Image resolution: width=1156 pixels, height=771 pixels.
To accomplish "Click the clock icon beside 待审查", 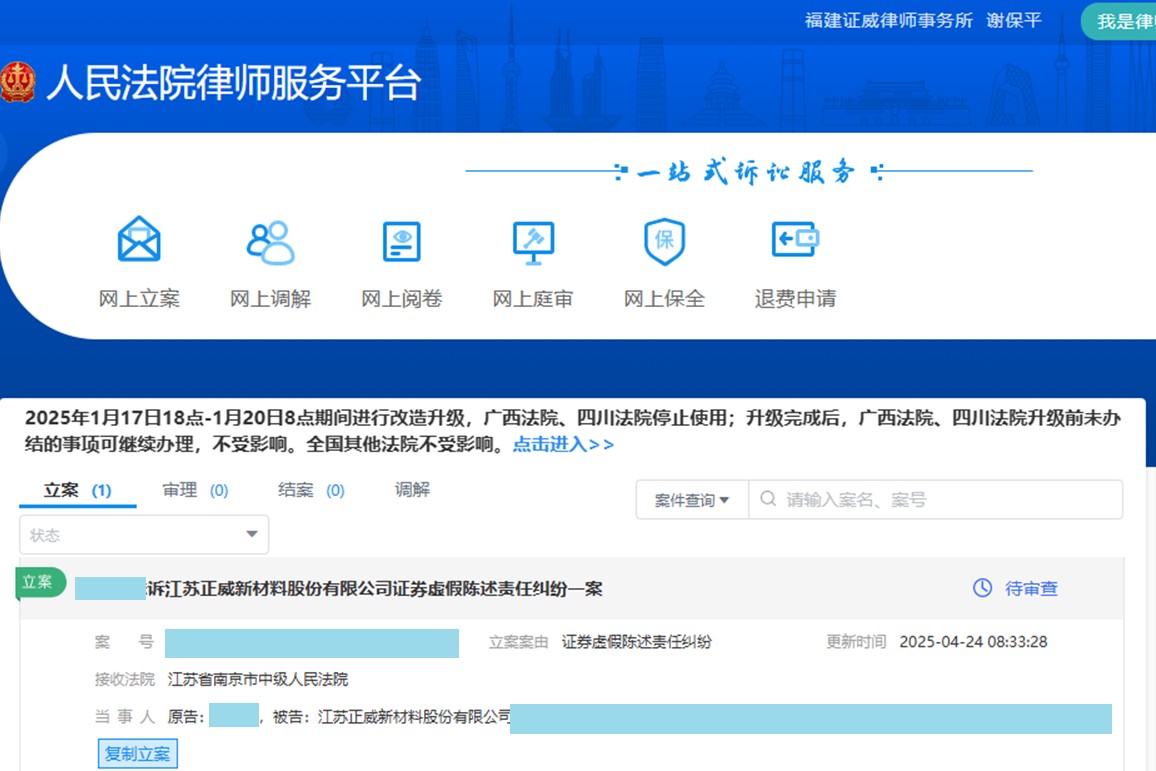I will coord(982,587).
